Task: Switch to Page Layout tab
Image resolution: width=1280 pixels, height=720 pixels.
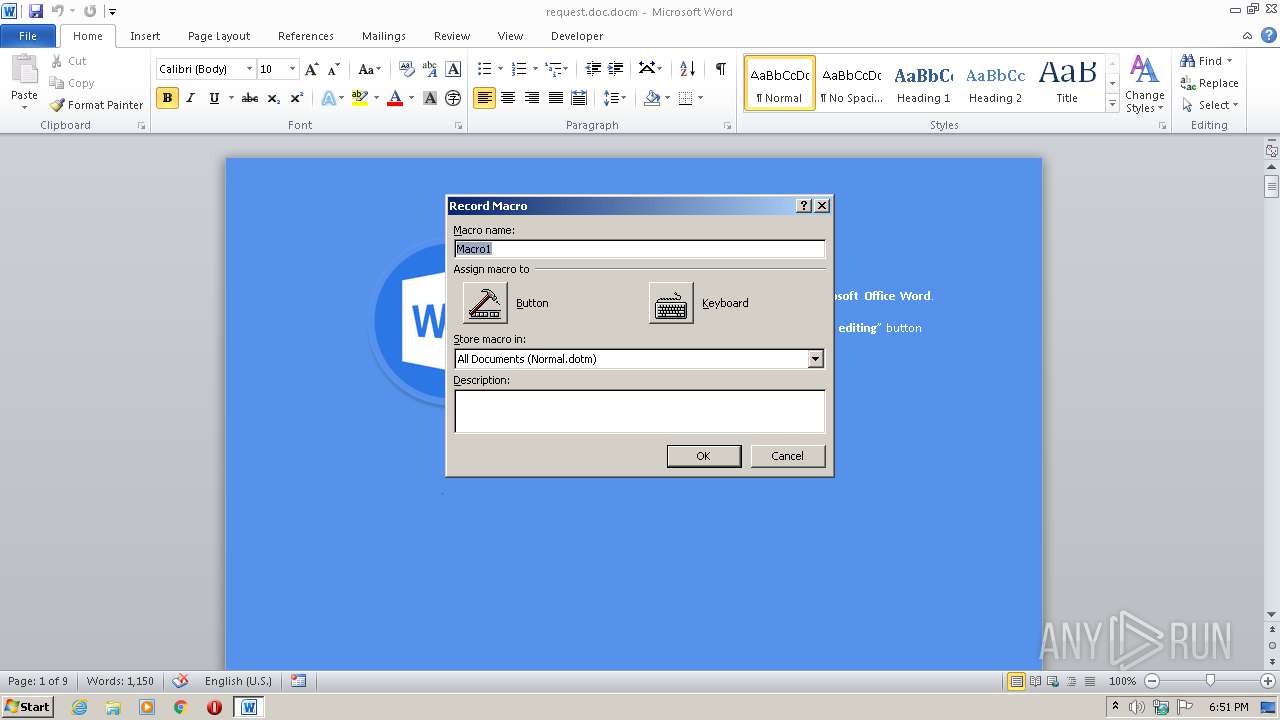Action: (x=219, y=36)
